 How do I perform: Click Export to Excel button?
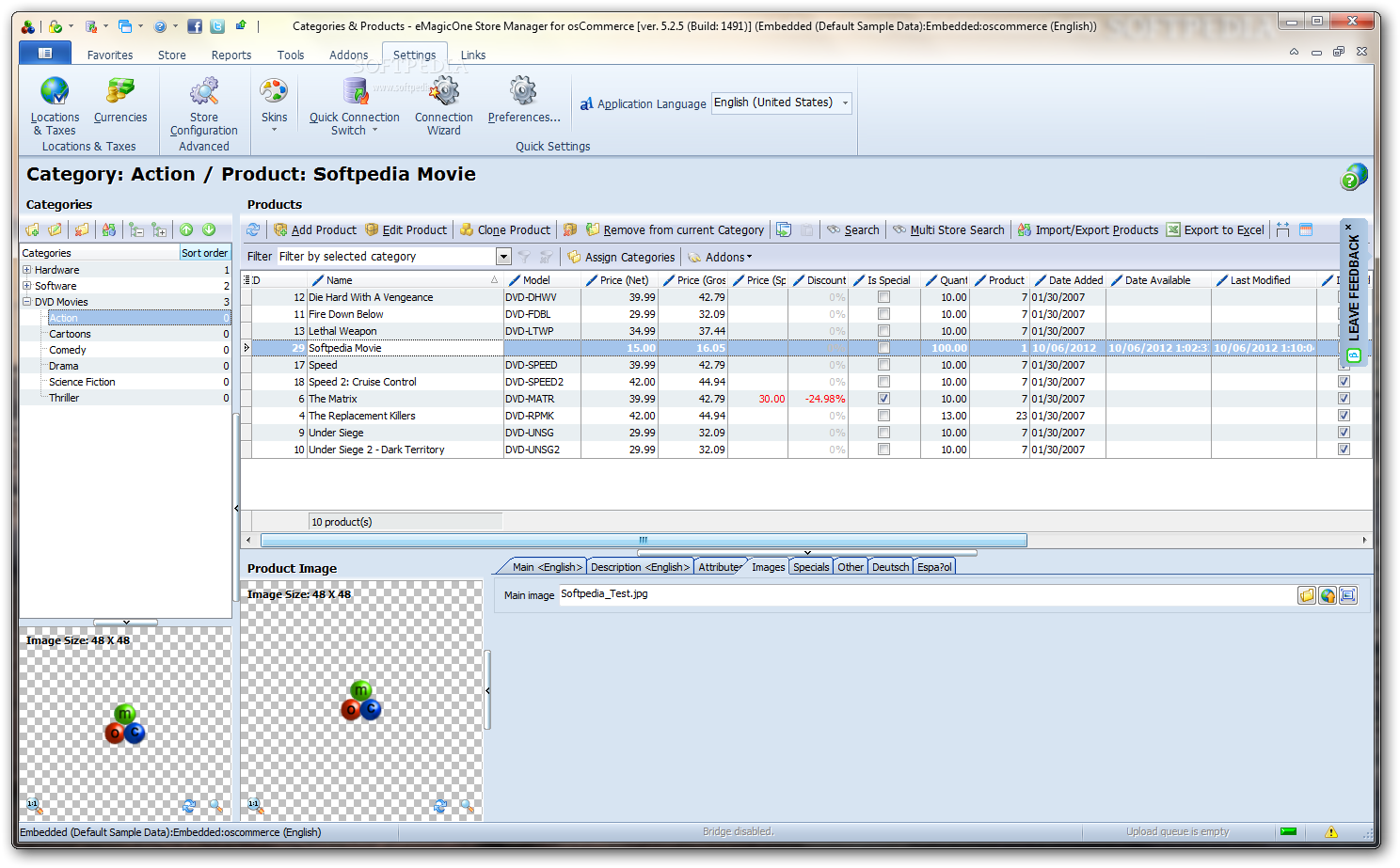pyautogui.click(x=1216, y=230)
